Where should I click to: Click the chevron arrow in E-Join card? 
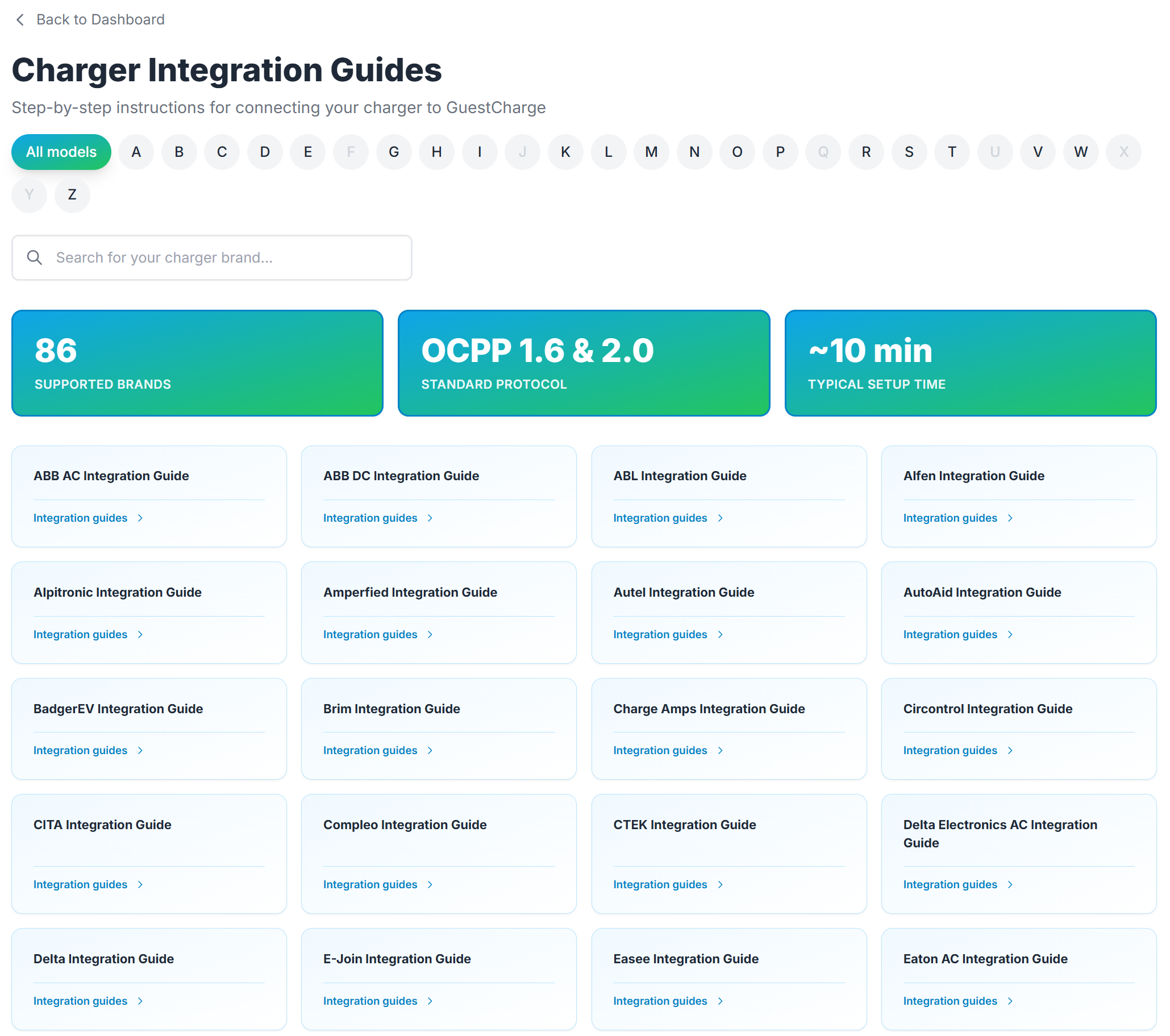click(x=430, y=1001)
